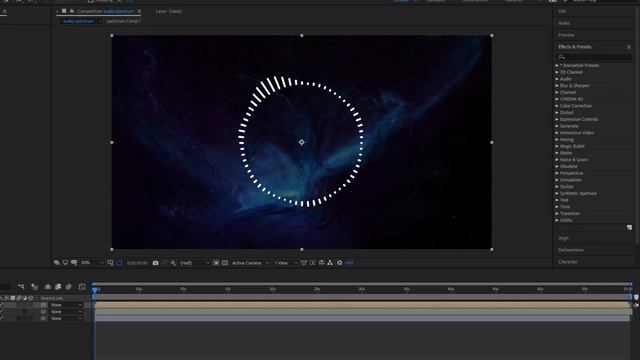Toggle Mask and Shape Path Visibility icon
This screenshot has width=640, height=360.
click(x=119, y=263)
